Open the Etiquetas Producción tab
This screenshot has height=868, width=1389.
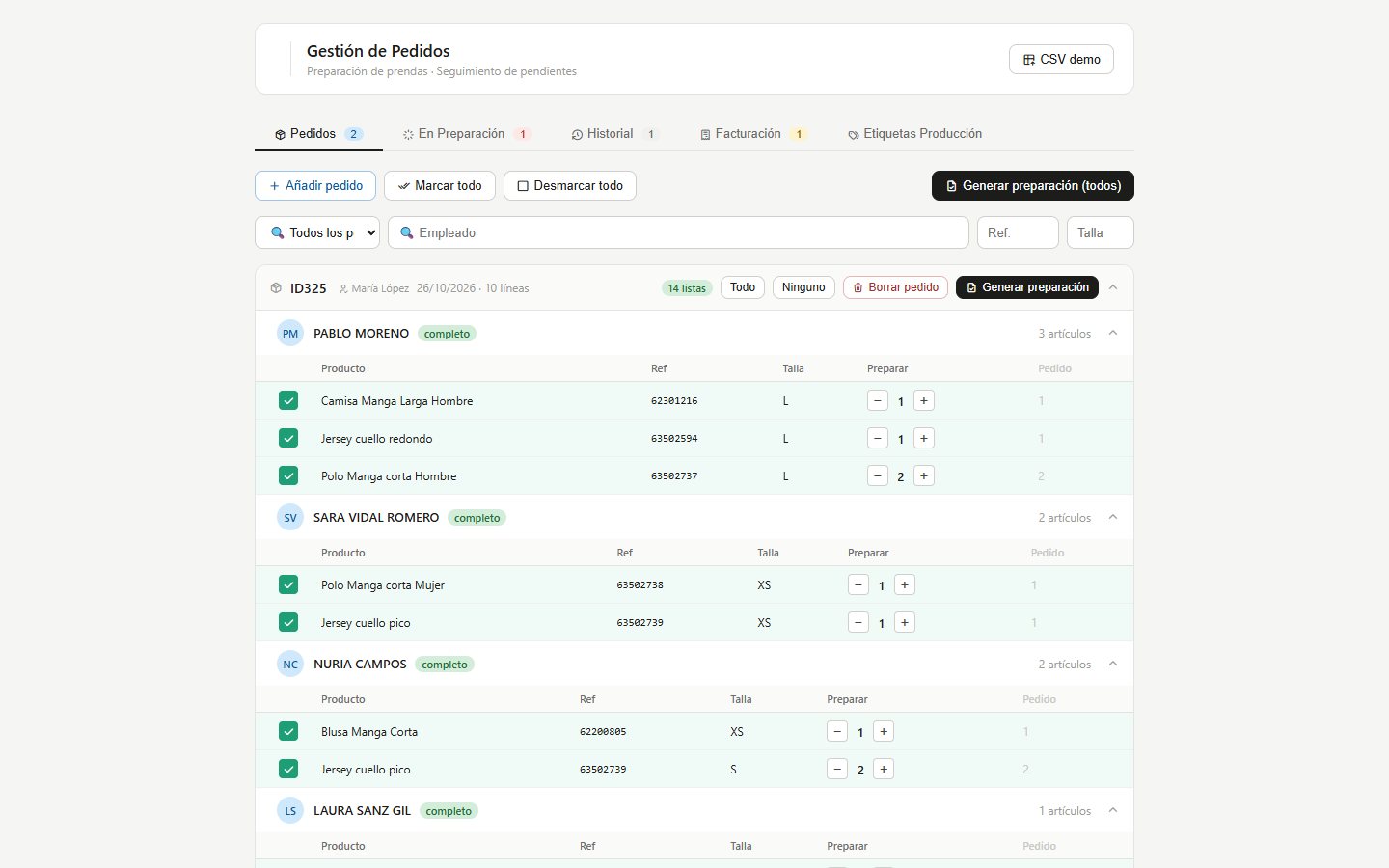[x=914, y=134]
